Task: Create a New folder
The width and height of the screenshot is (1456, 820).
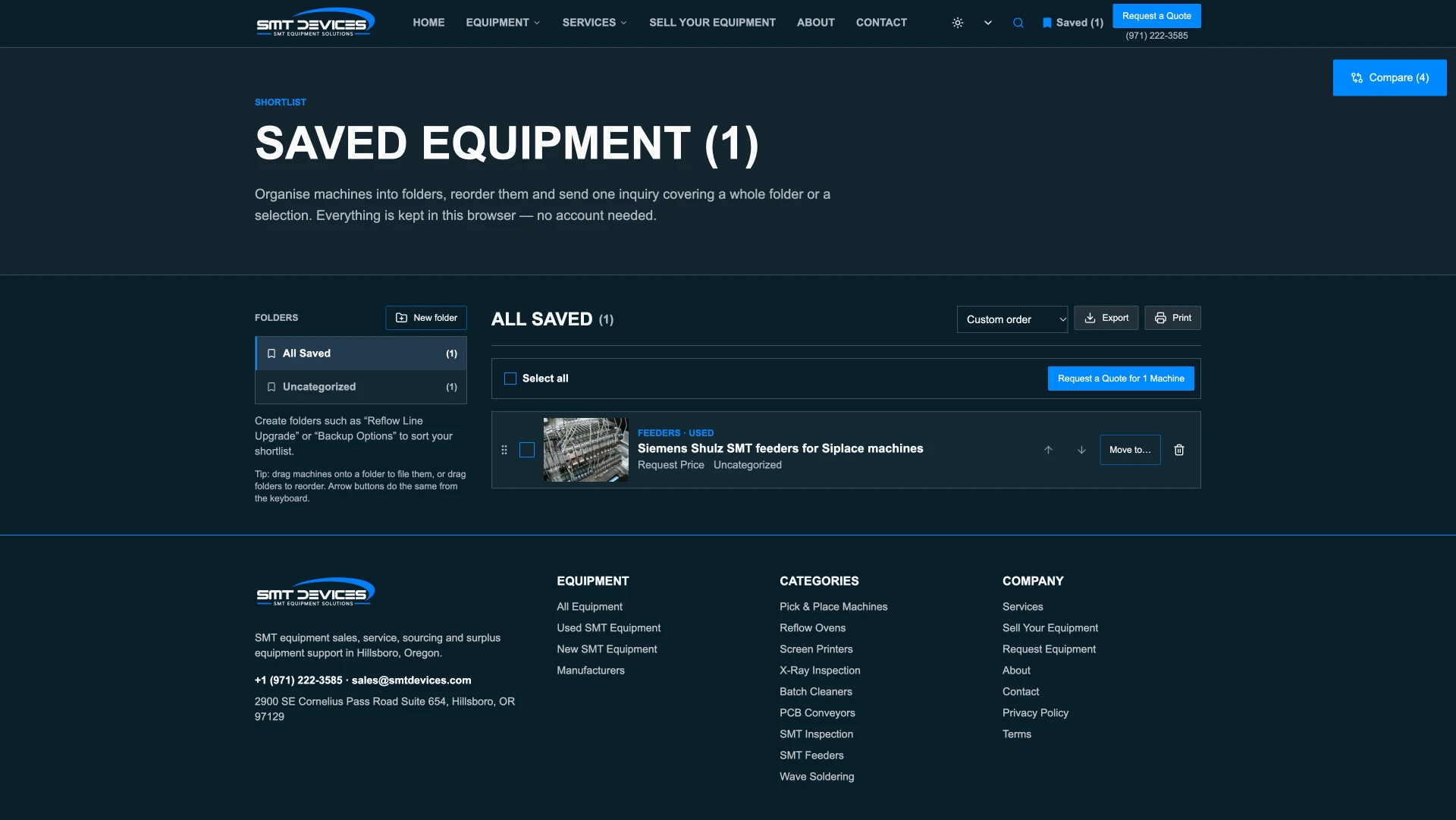Action: tap(426, 318)
